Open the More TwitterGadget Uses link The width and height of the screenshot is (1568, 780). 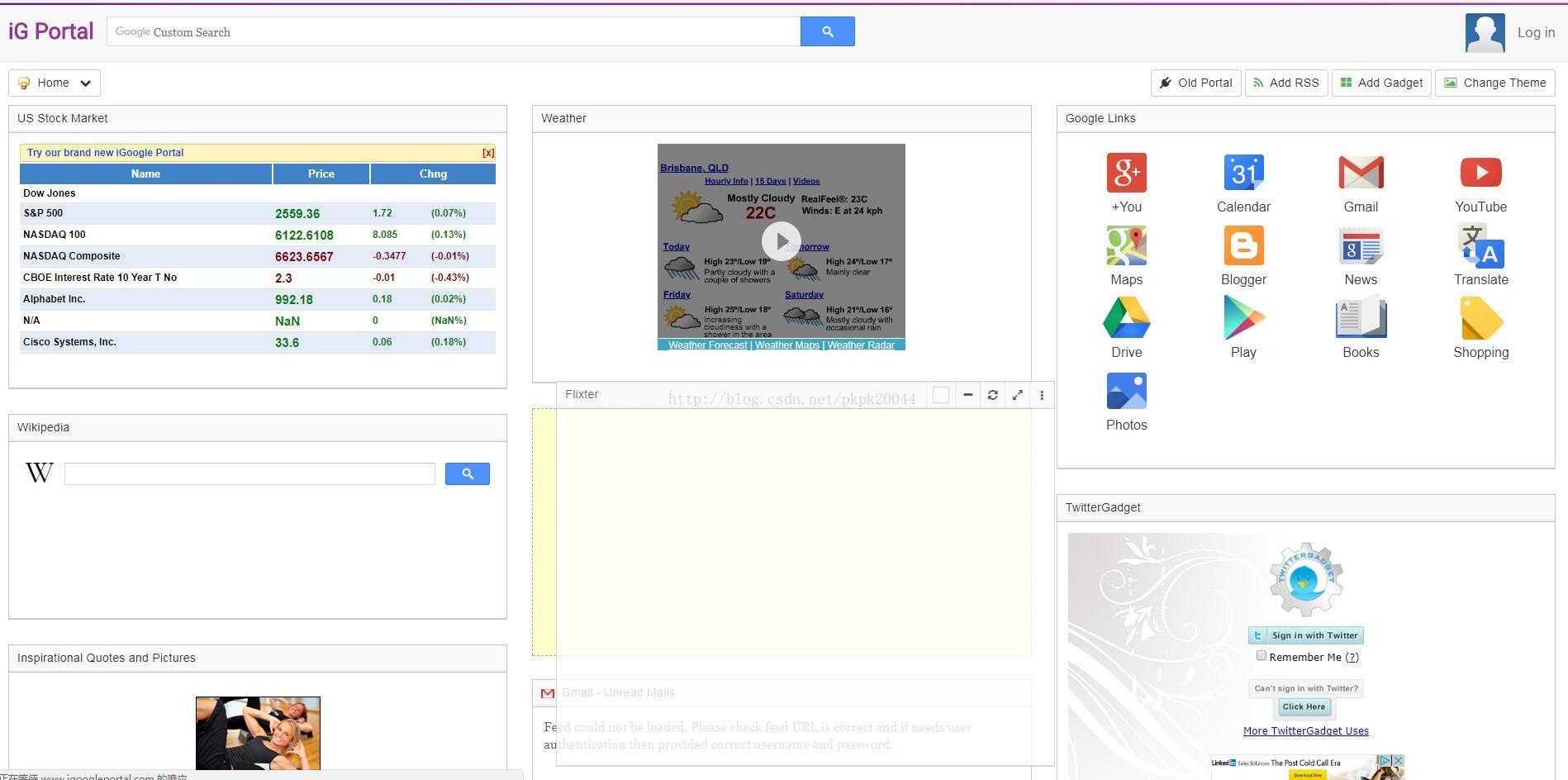pyautogui.click(x=1305, y=731)
